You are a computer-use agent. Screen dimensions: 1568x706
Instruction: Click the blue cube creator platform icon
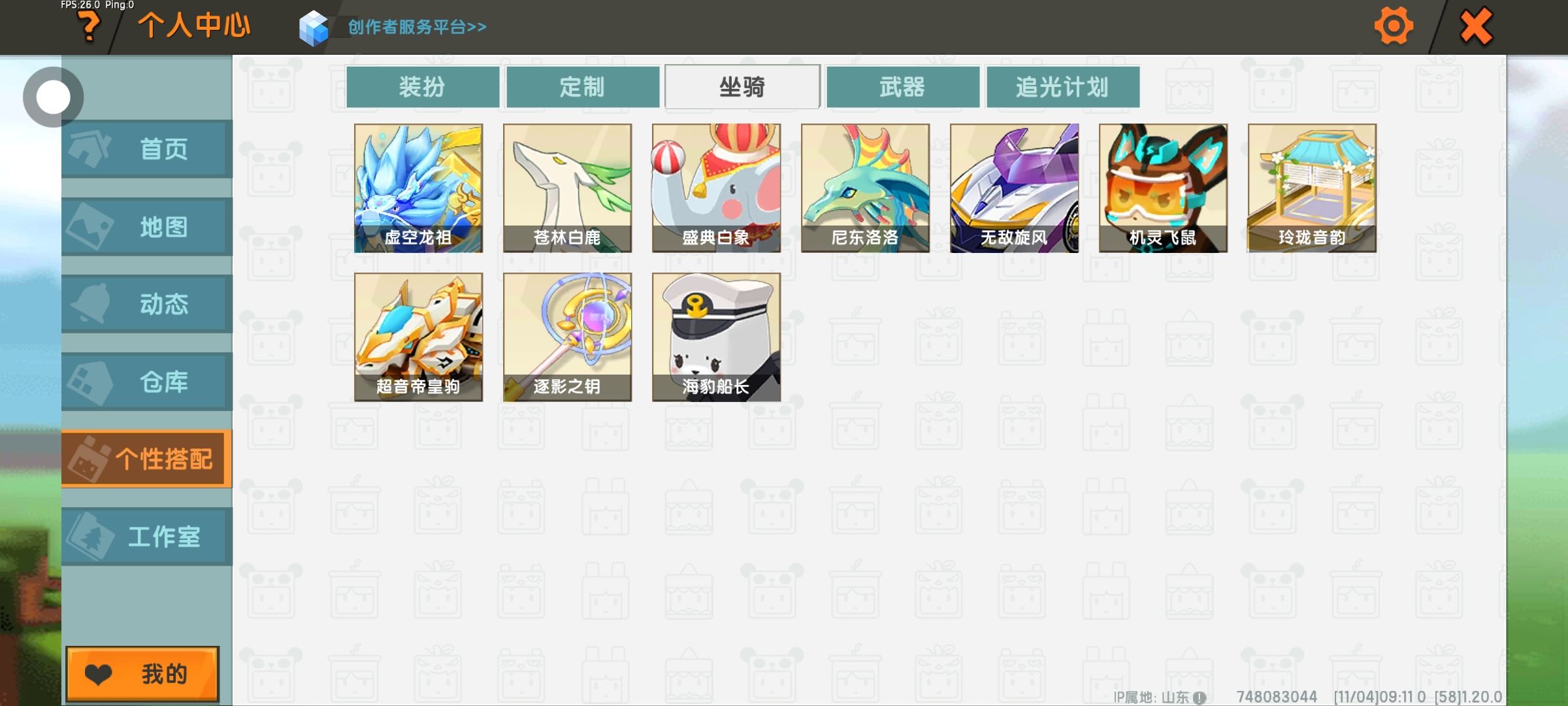click(314, 28)
